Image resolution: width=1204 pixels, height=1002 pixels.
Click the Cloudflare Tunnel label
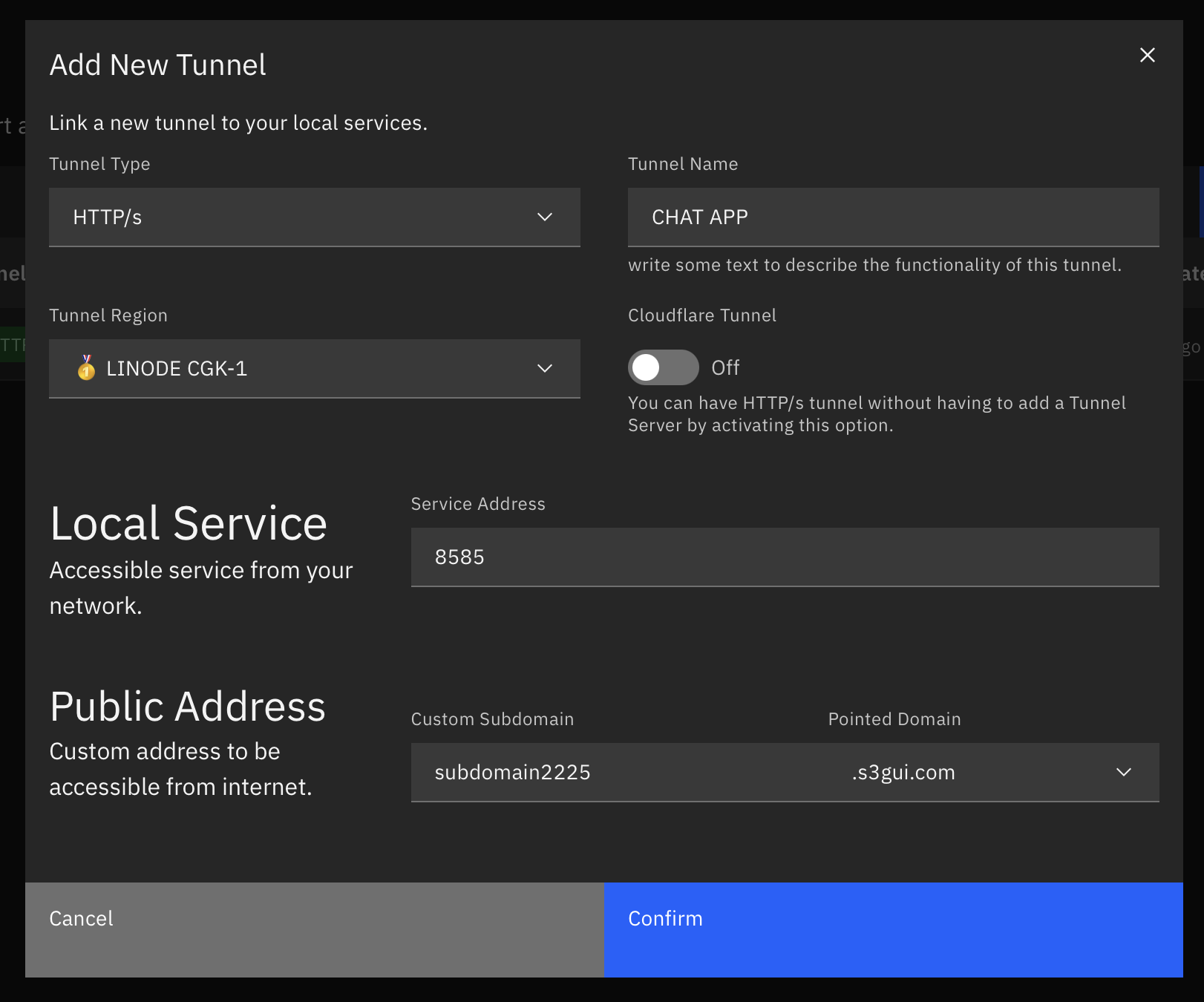[701, 315]
